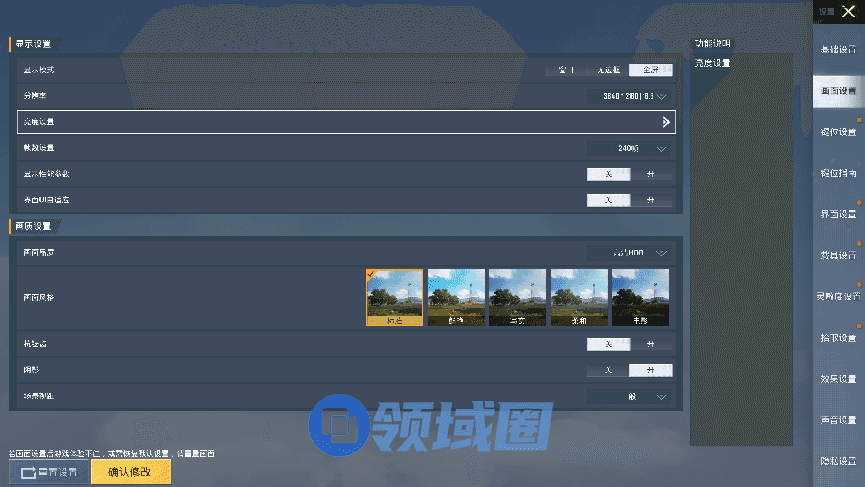Turn on anti-aliasing
The height and width of the screenshot is (487, 865).
[x=651, y=344]
